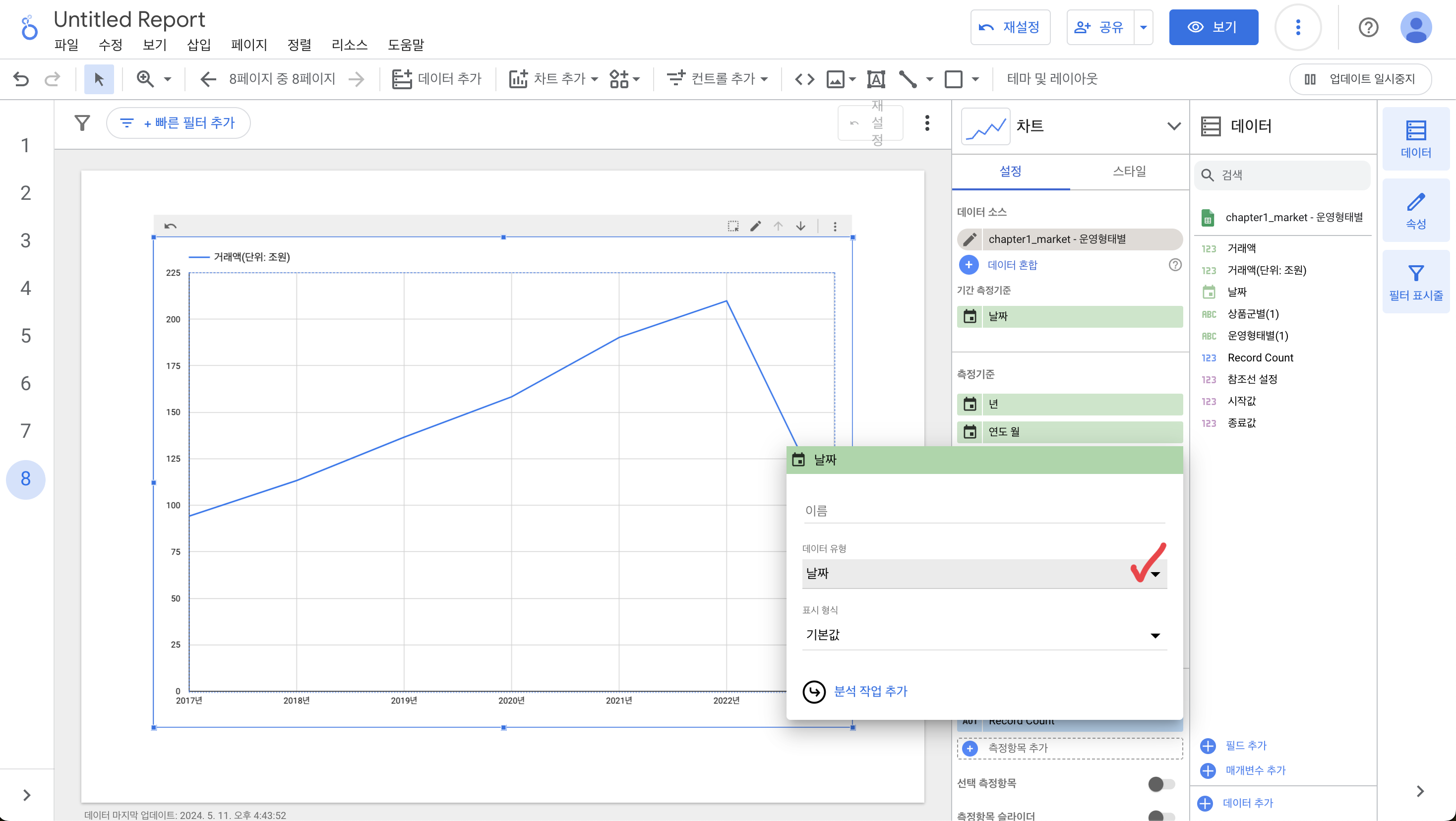Screen dimensions: 1456x821
Task: Click the pencil edit icon on chart header
Action: click(755, 226)
